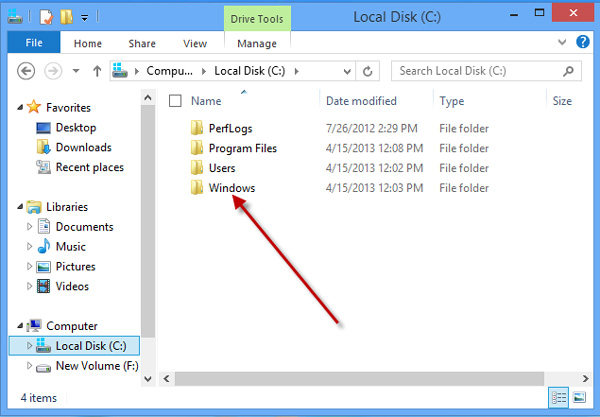
Task: Open Recent places in Favorites
Action: coord(90,167)
